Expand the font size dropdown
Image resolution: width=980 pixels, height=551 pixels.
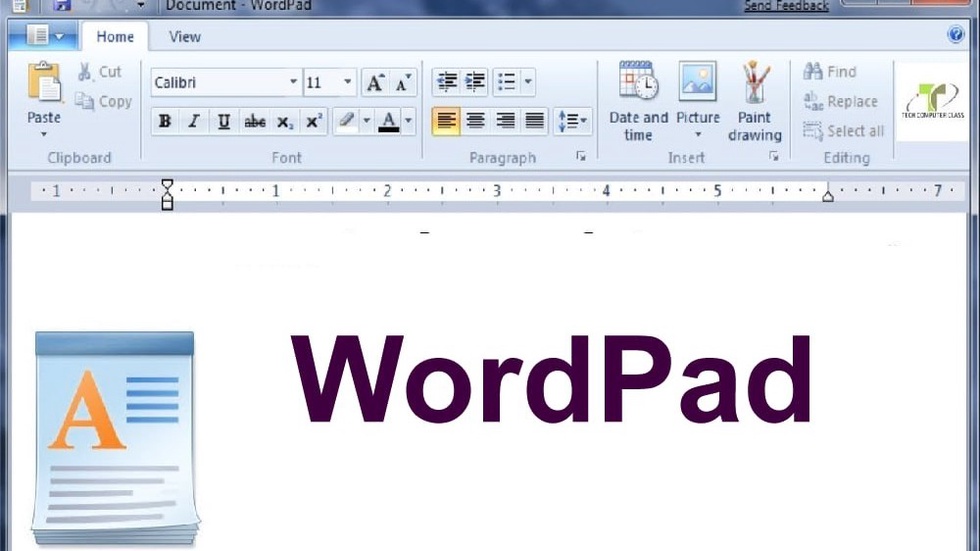347,83
